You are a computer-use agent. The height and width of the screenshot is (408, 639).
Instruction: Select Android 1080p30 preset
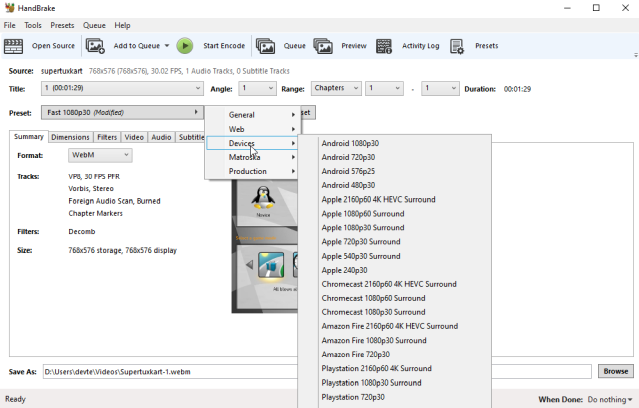click(x=350, y=143)
